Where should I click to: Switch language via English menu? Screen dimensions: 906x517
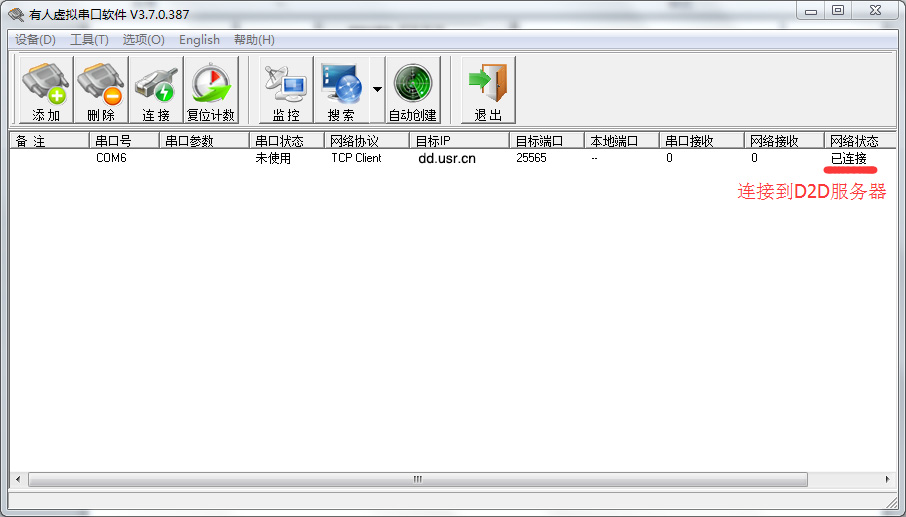(199, 40)
